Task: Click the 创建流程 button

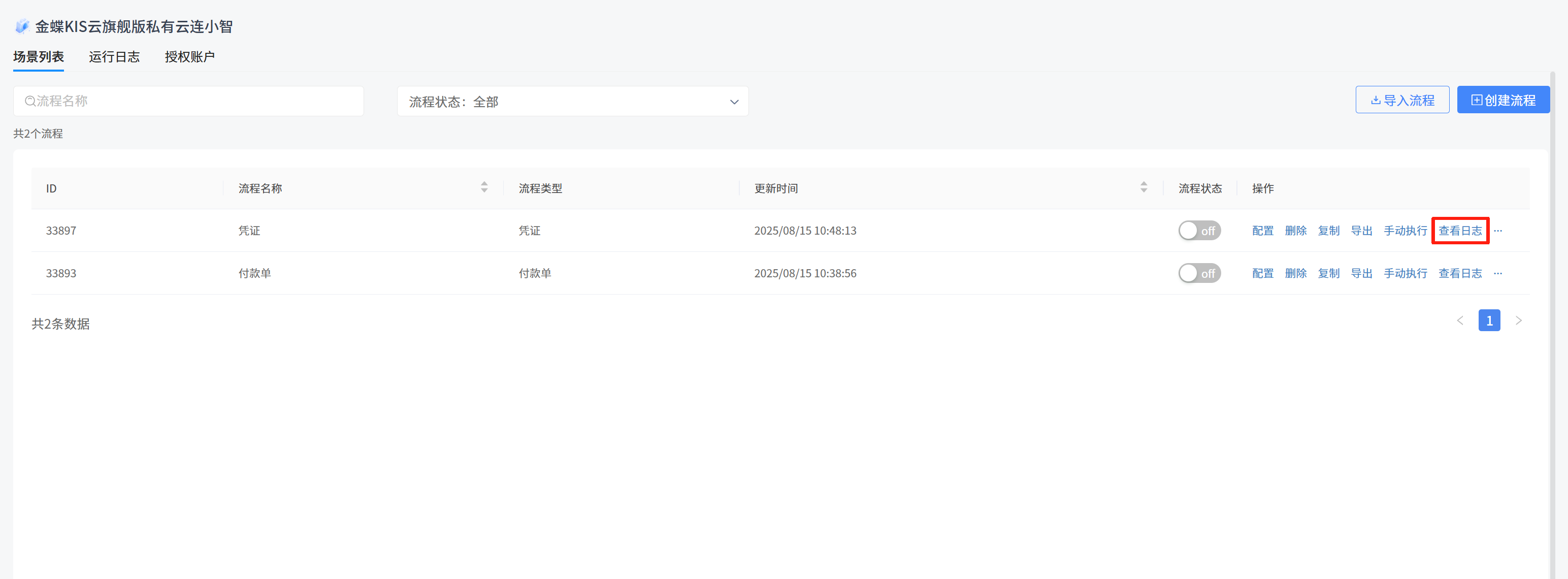Action: pyautogui.click(x=1502, y=101)
